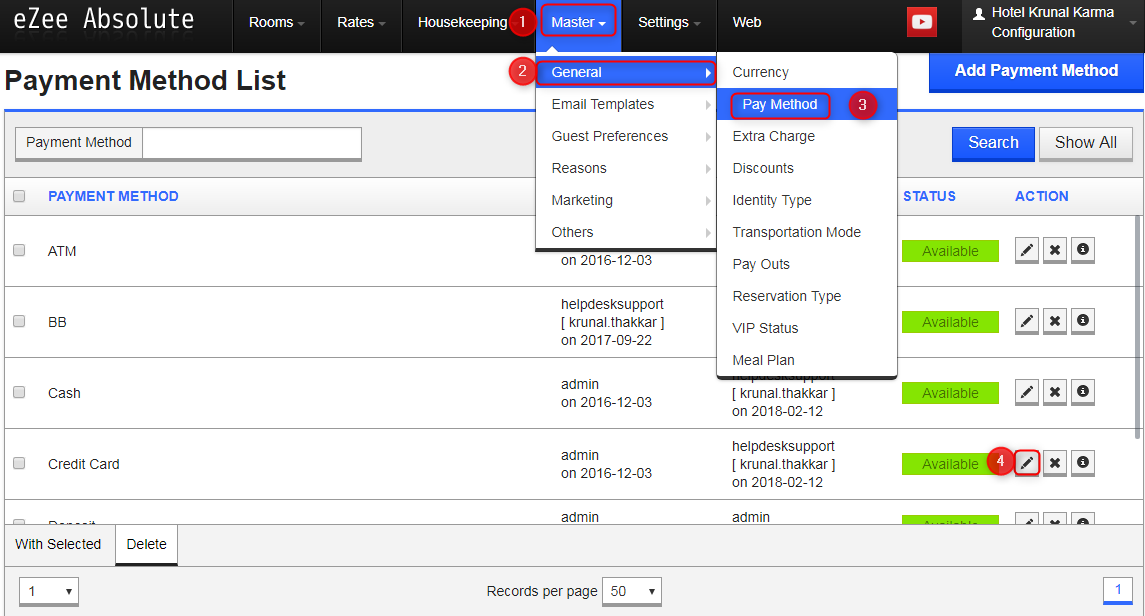Image resolution: width=1145 pixels, height=616 pixels.
Task: Open the Settings dropdown menu
Action: (669, 23)
